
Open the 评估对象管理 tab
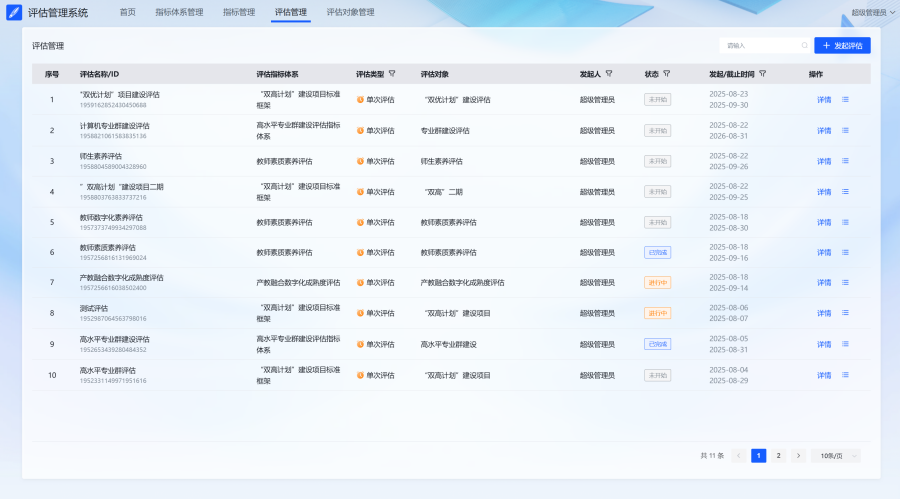click(x=350, y=13)
